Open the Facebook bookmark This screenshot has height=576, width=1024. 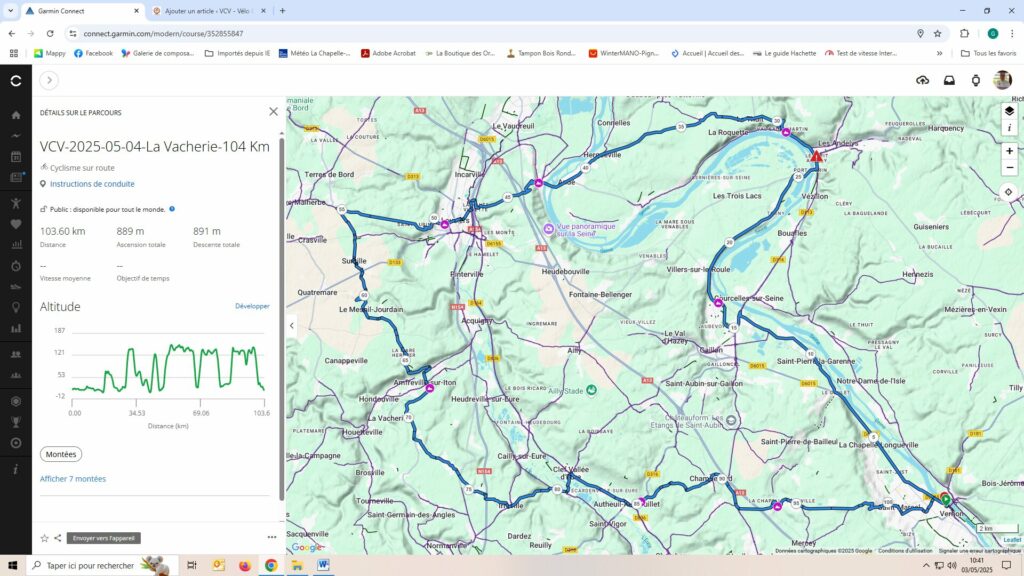92,53
